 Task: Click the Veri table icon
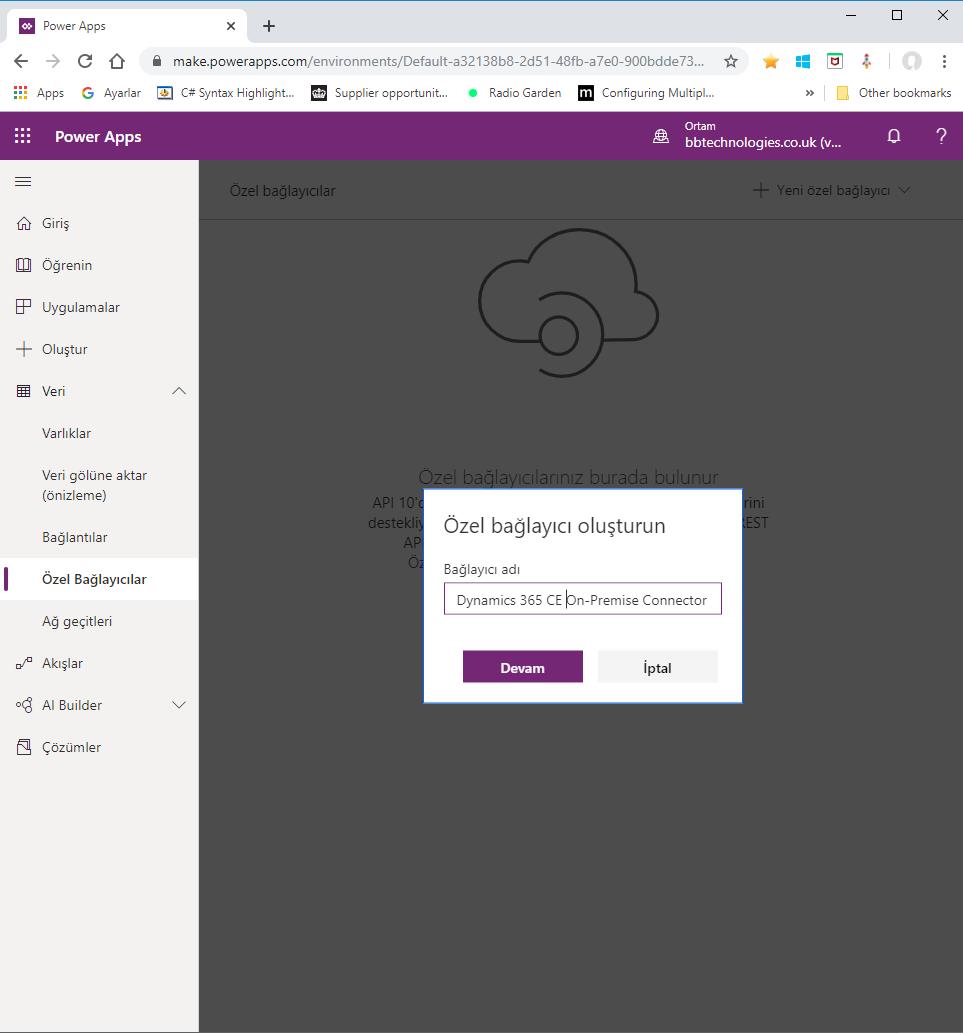pos(24,391)
